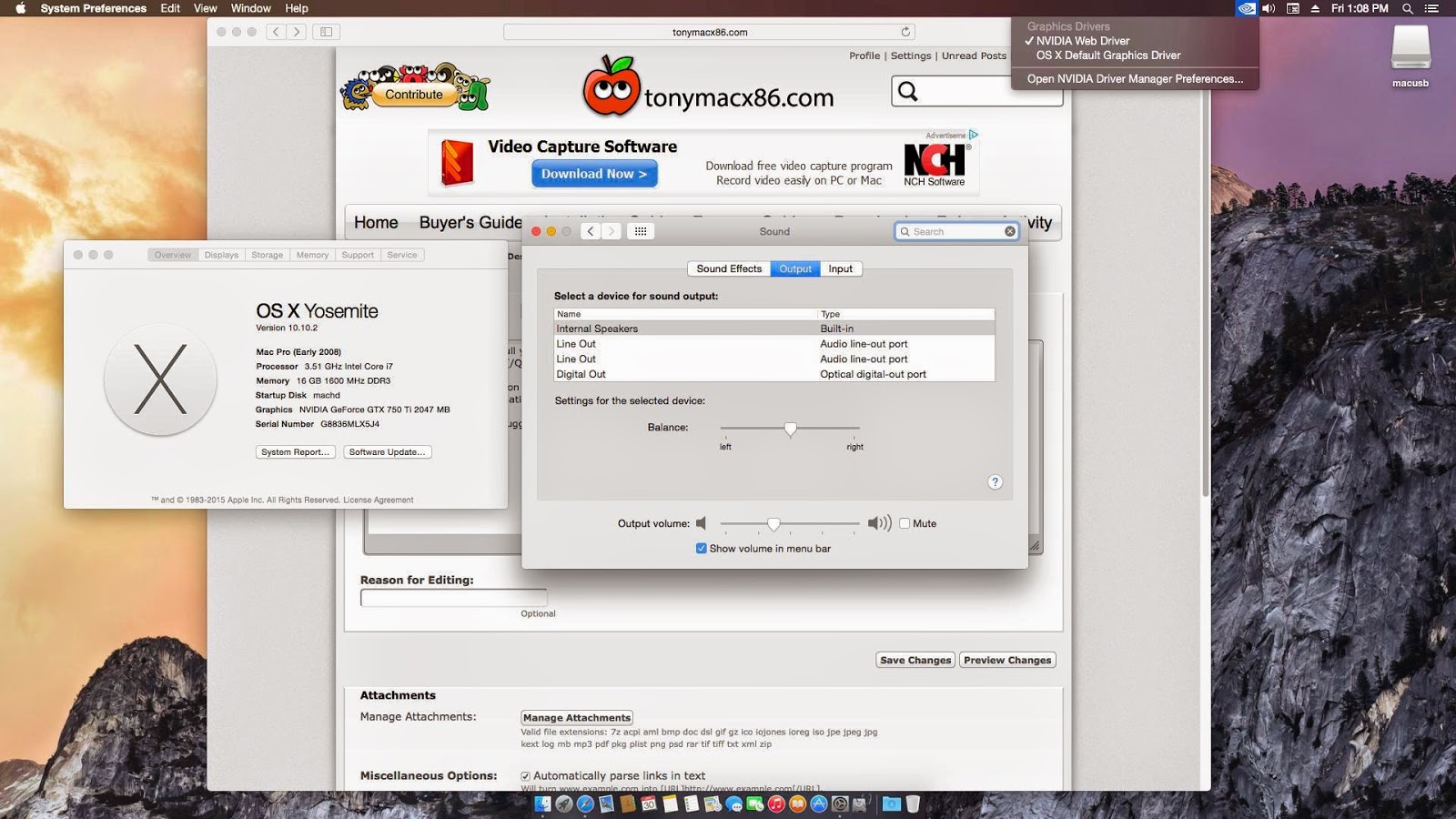
Task: Clear the Sound window search field
Action: (1009, 231)
